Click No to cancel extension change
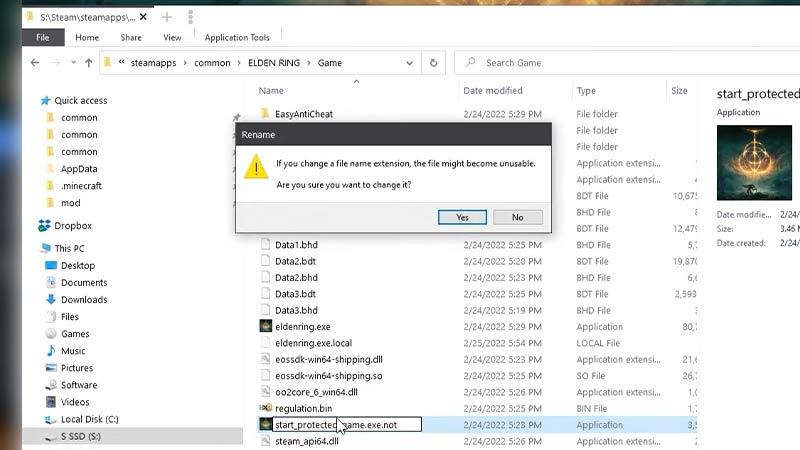 point(517,217)
